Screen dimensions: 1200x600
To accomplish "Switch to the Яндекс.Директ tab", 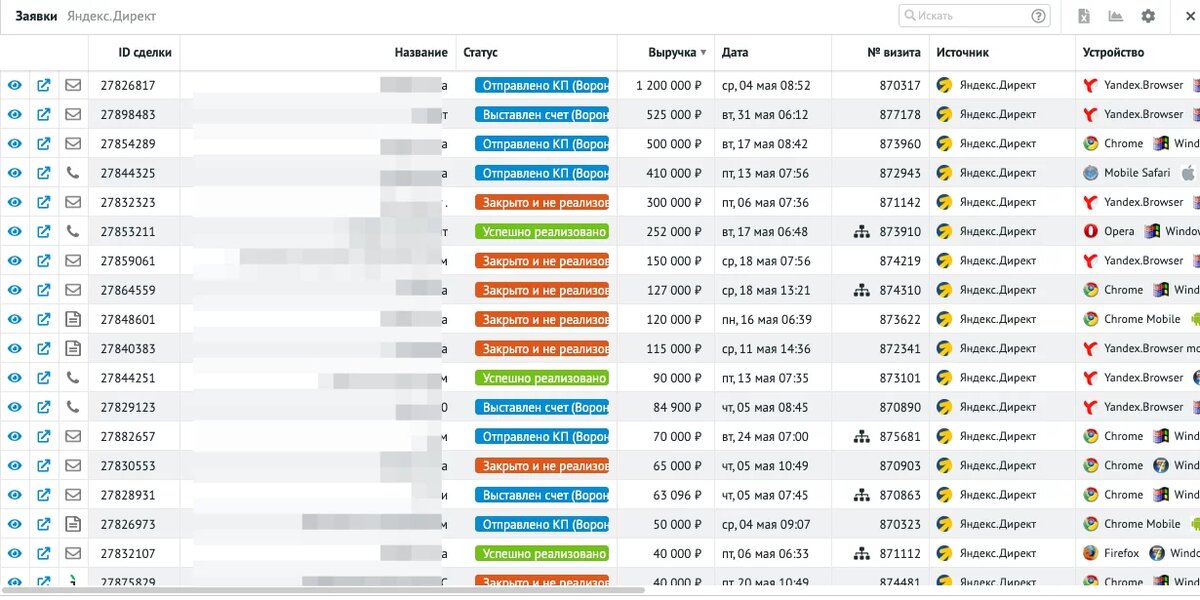I will (x=111, y=16).
